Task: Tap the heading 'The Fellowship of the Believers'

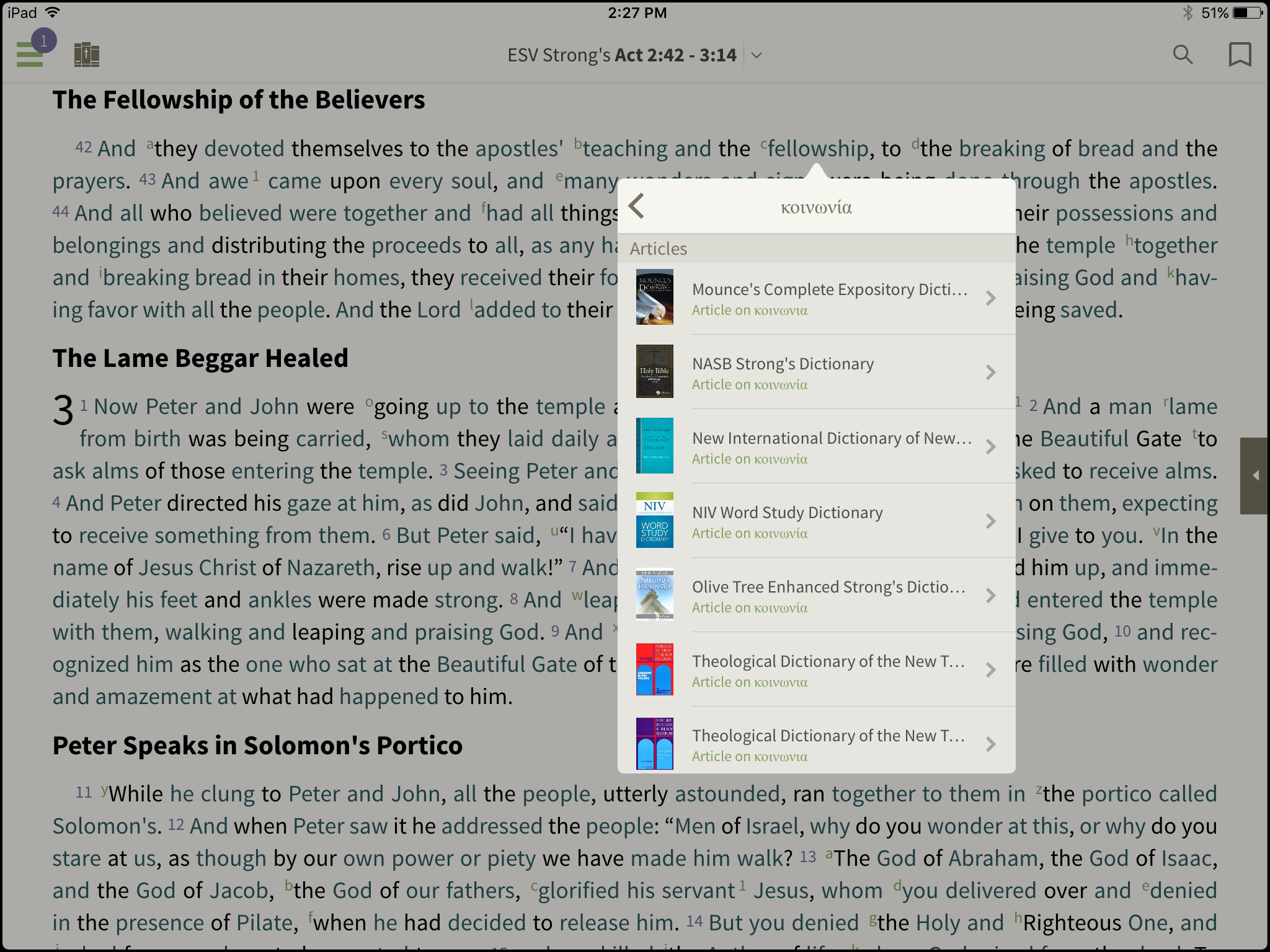Action: tap(239, 100)
